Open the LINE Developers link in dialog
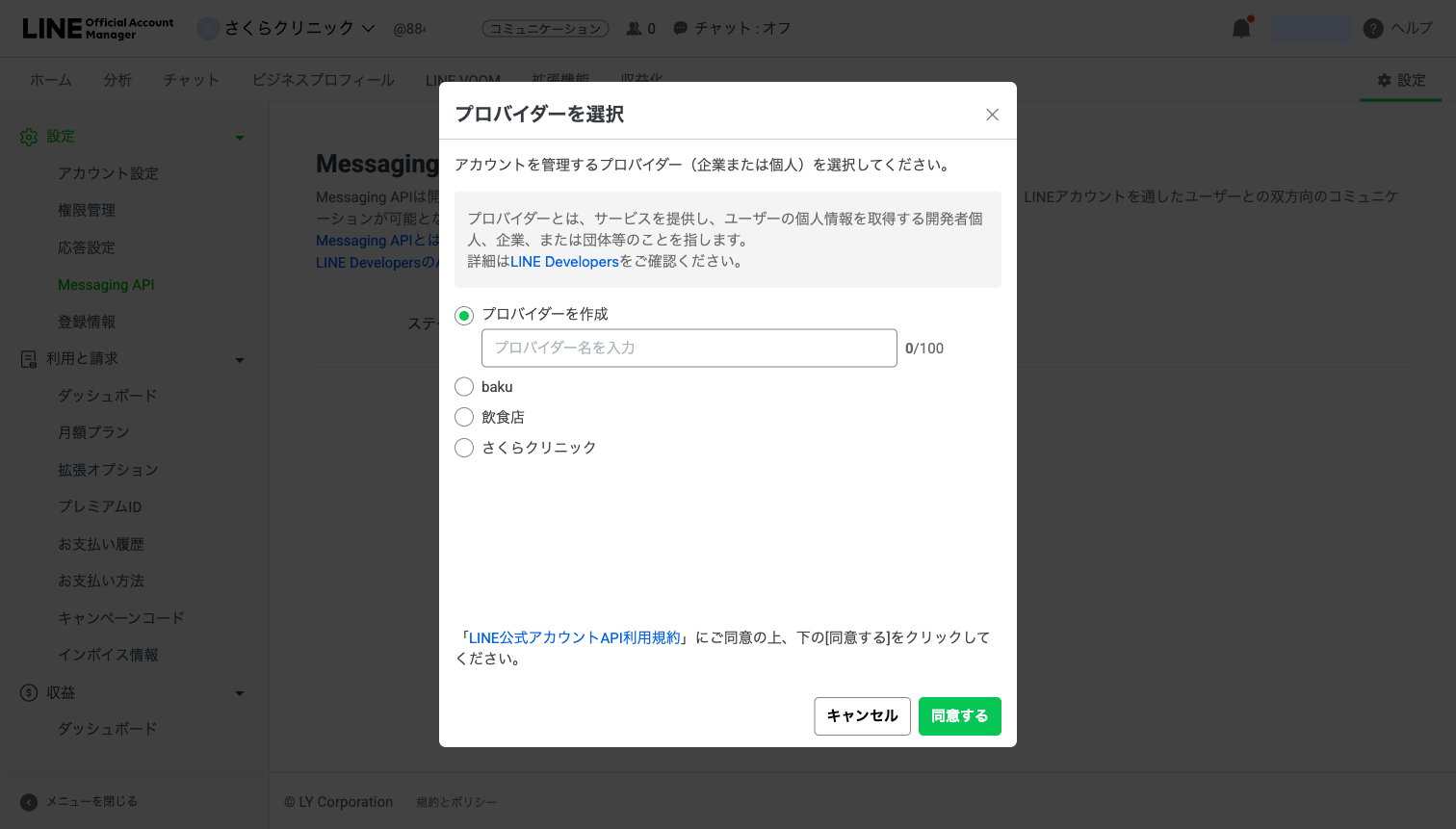 [x=564, y=262]
